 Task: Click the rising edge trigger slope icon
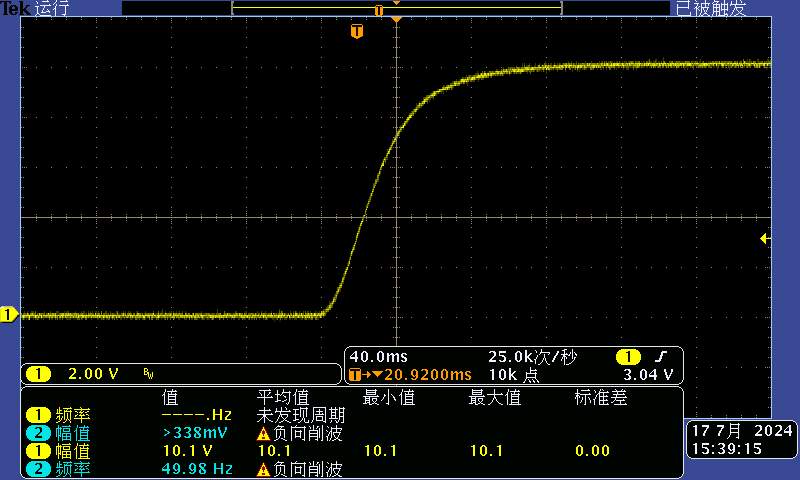660,357
